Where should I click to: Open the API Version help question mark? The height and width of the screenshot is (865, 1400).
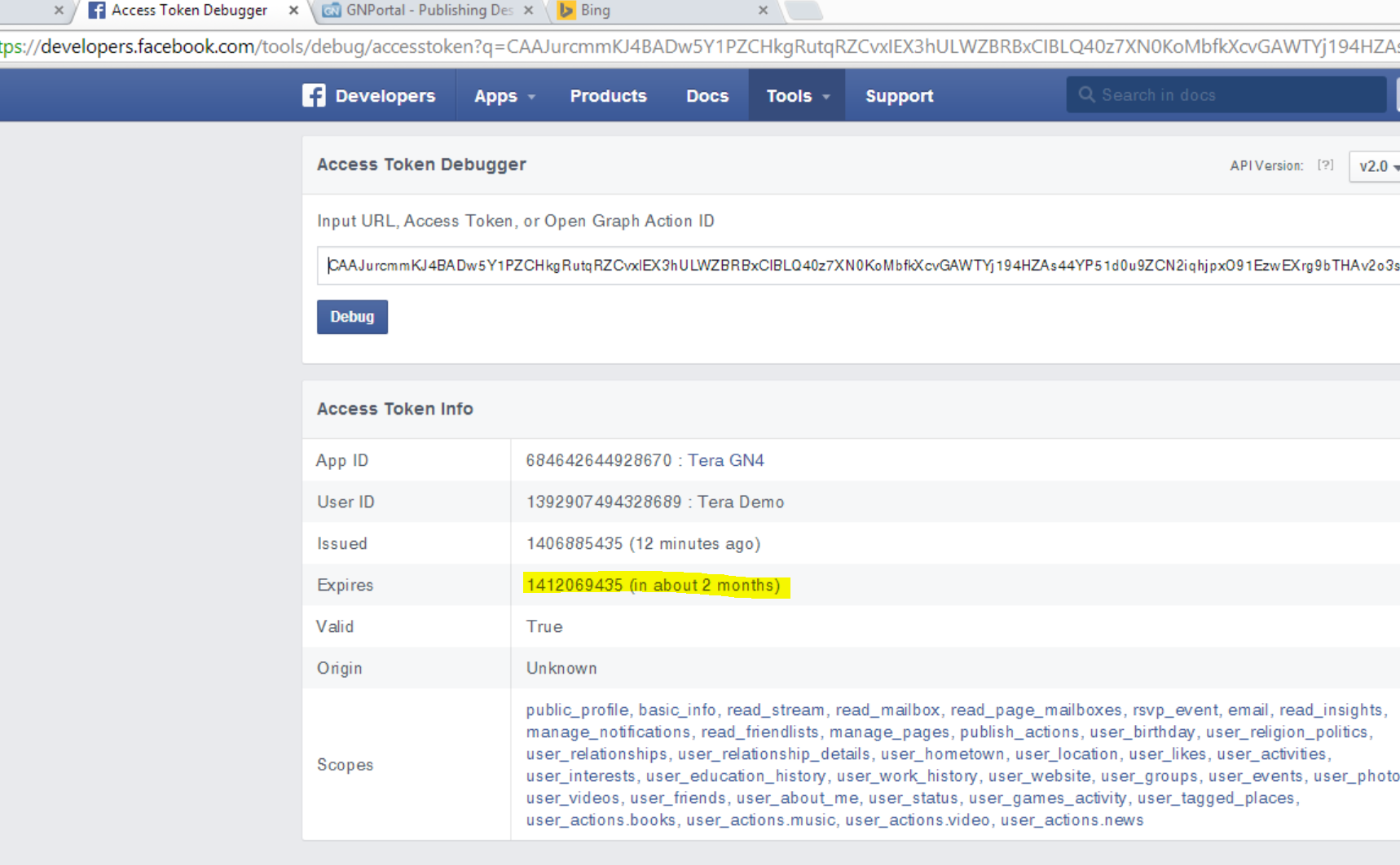coord(1325,165)
